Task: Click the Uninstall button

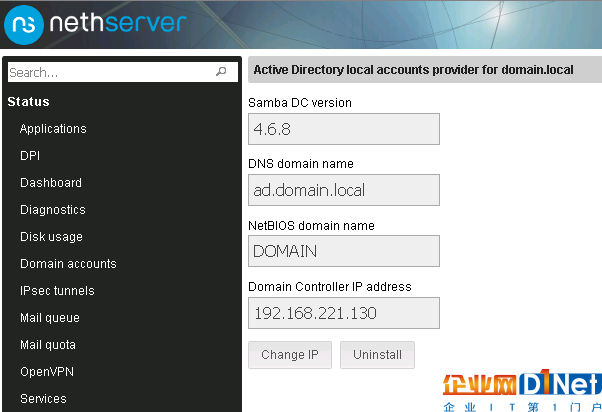Action: tap(377, 355)
